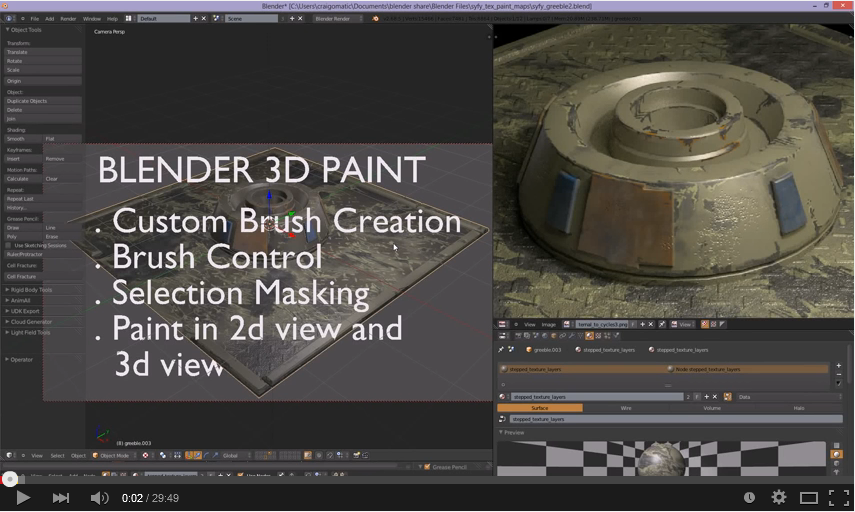Open the Texture properties tab icon
The width and height of the screenshot is (855, 512).
click(598, 335)
